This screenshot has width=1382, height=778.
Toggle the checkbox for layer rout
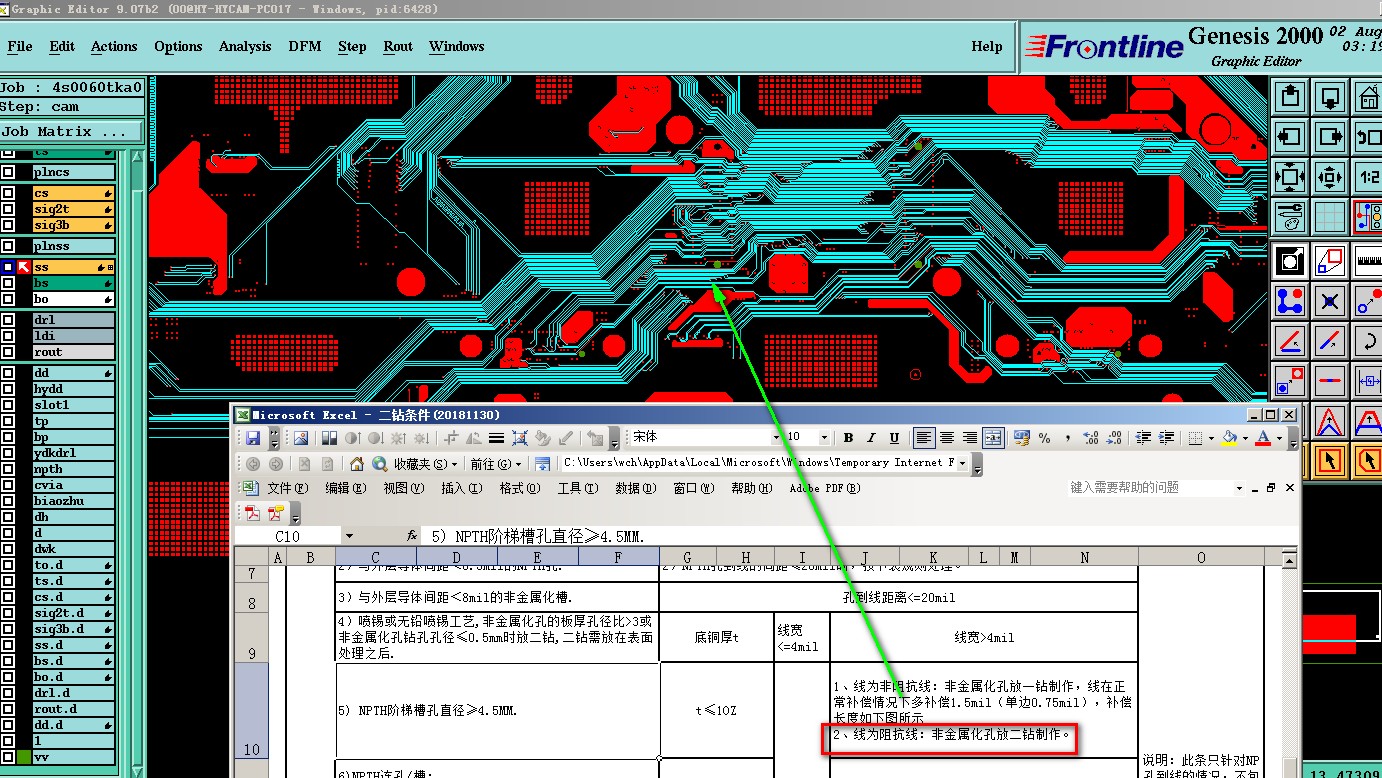coord(8,352)
